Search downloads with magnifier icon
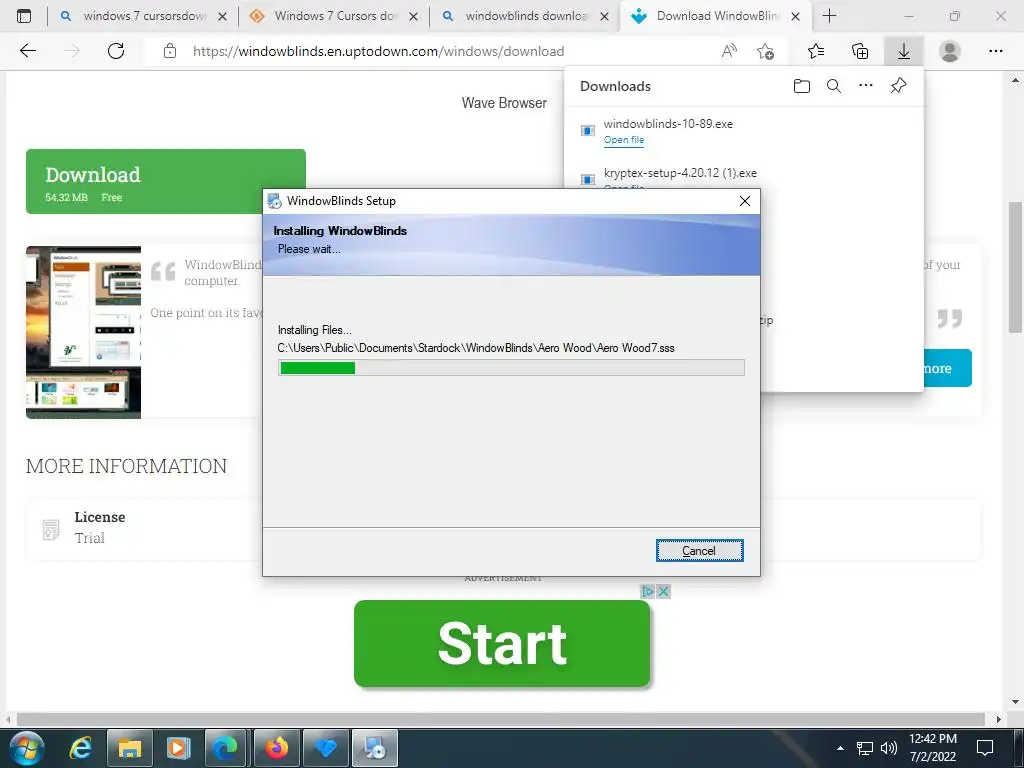 point(834,86)
